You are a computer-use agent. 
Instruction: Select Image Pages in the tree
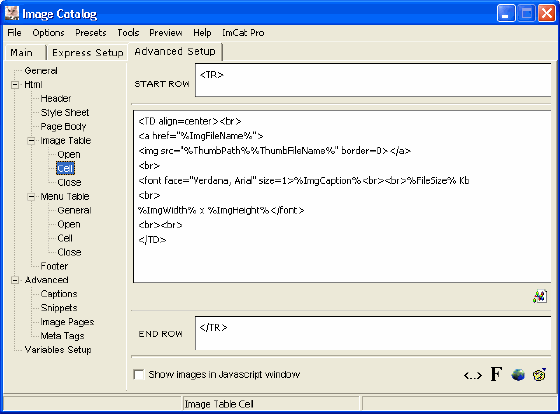[67, 322]
